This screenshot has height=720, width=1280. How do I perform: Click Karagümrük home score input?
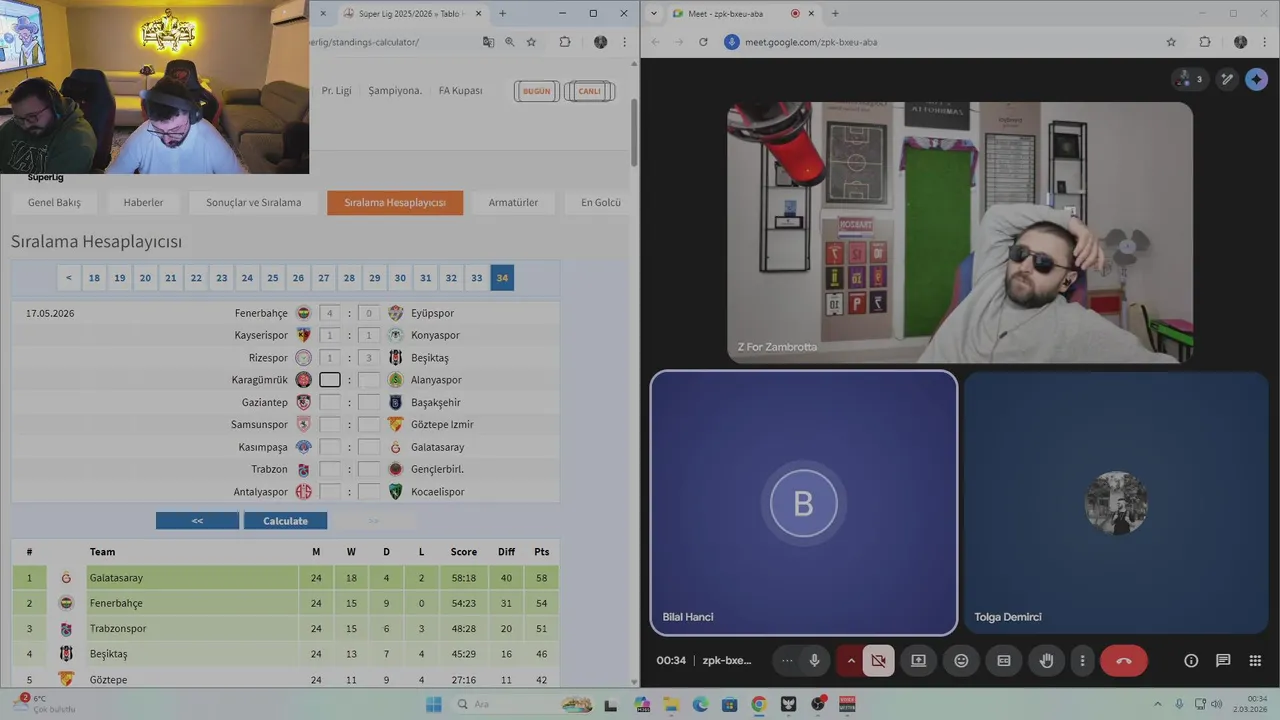(x=330, y=380)
